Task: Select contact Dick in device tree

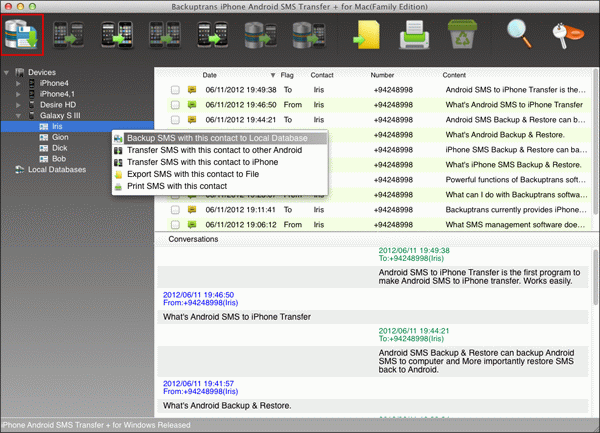Action: (60, 148)
